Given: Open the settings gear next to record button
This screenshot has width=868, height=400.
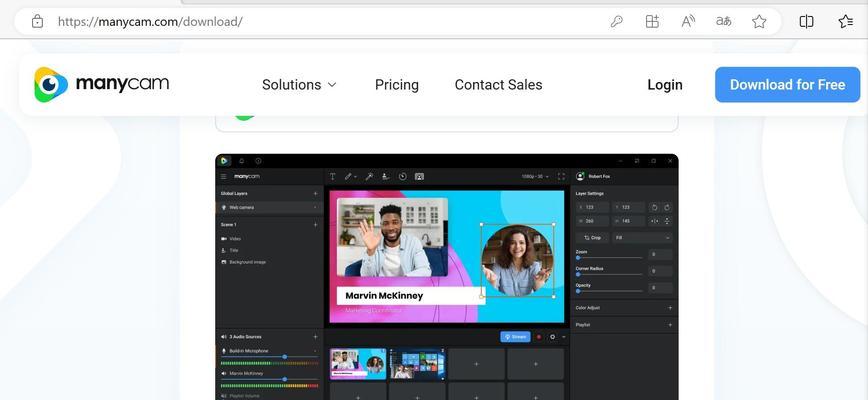Looking at the screenshot, I should [x=552, y=336].
